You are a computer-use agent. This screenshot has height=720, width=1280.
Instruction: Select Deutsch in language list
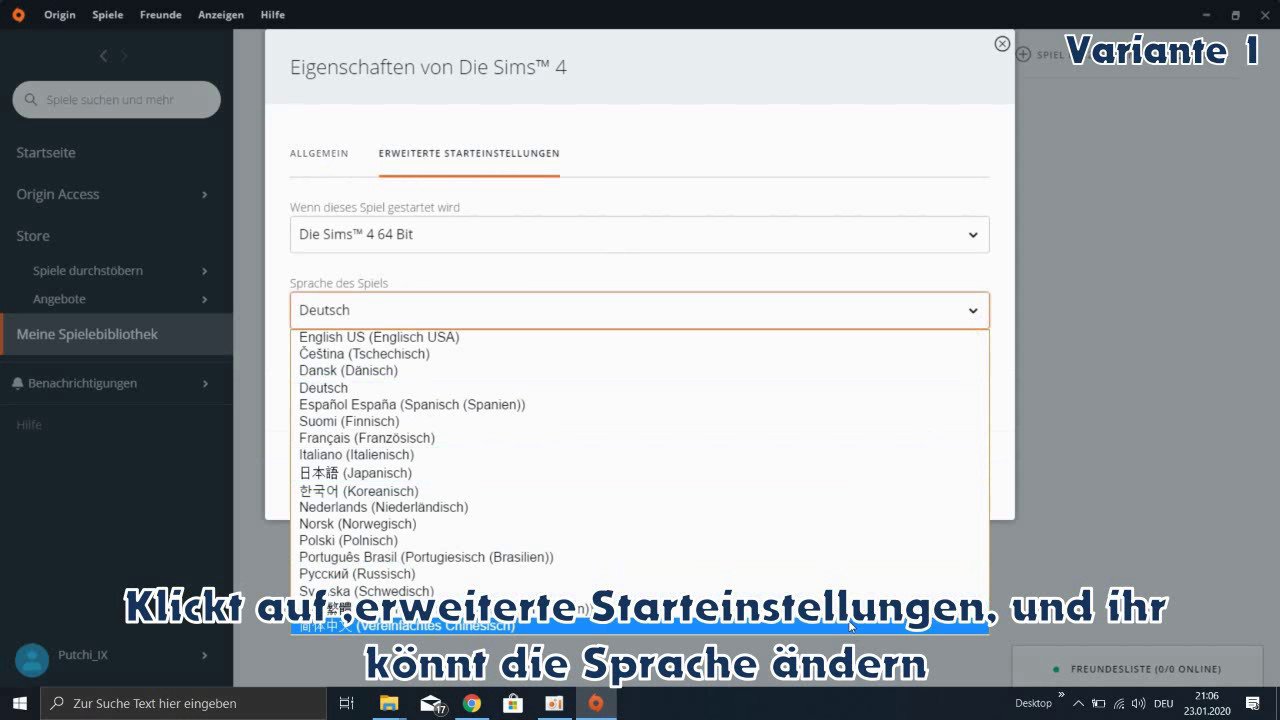point(639,388)
